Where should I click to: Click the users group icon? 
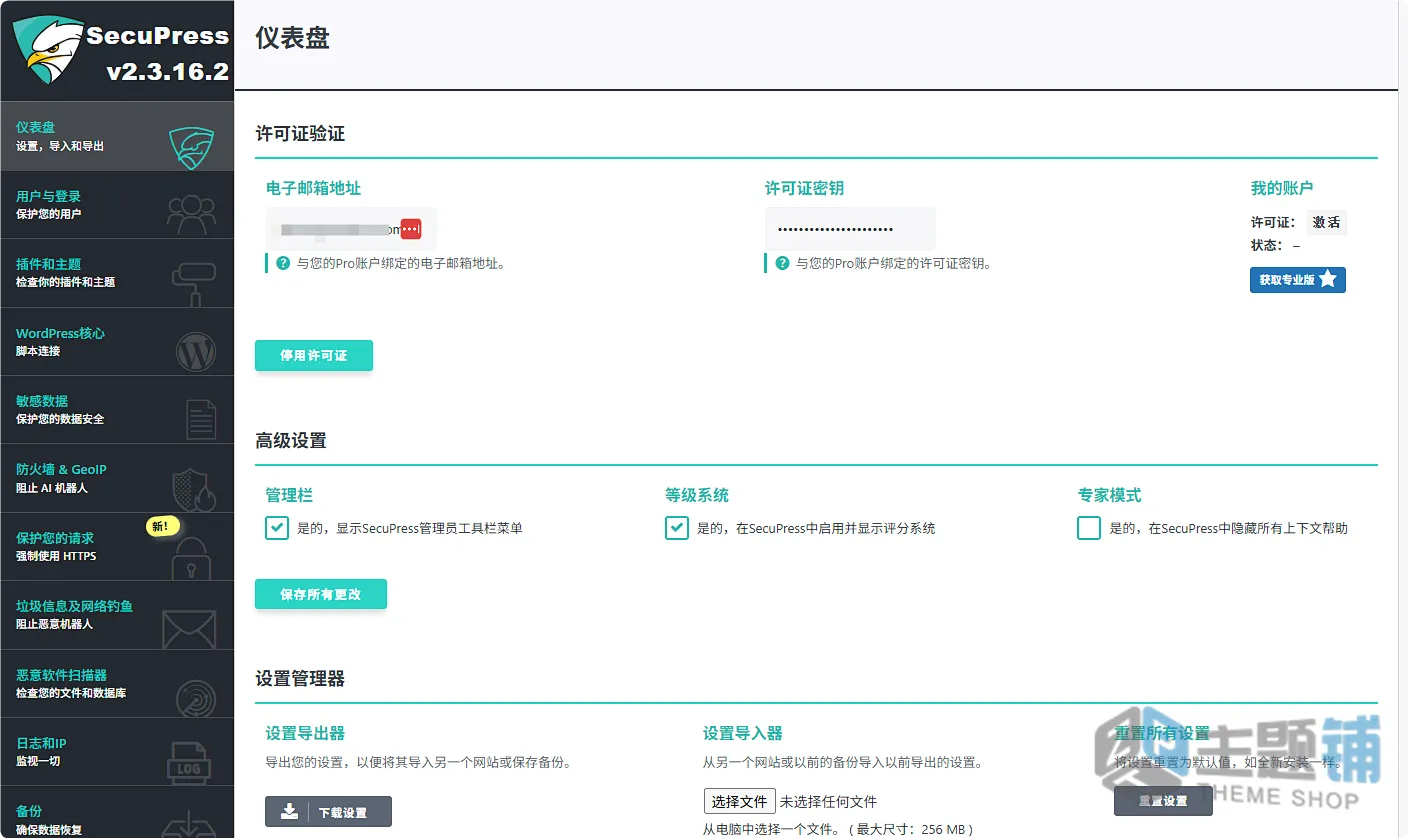(191, 212)
